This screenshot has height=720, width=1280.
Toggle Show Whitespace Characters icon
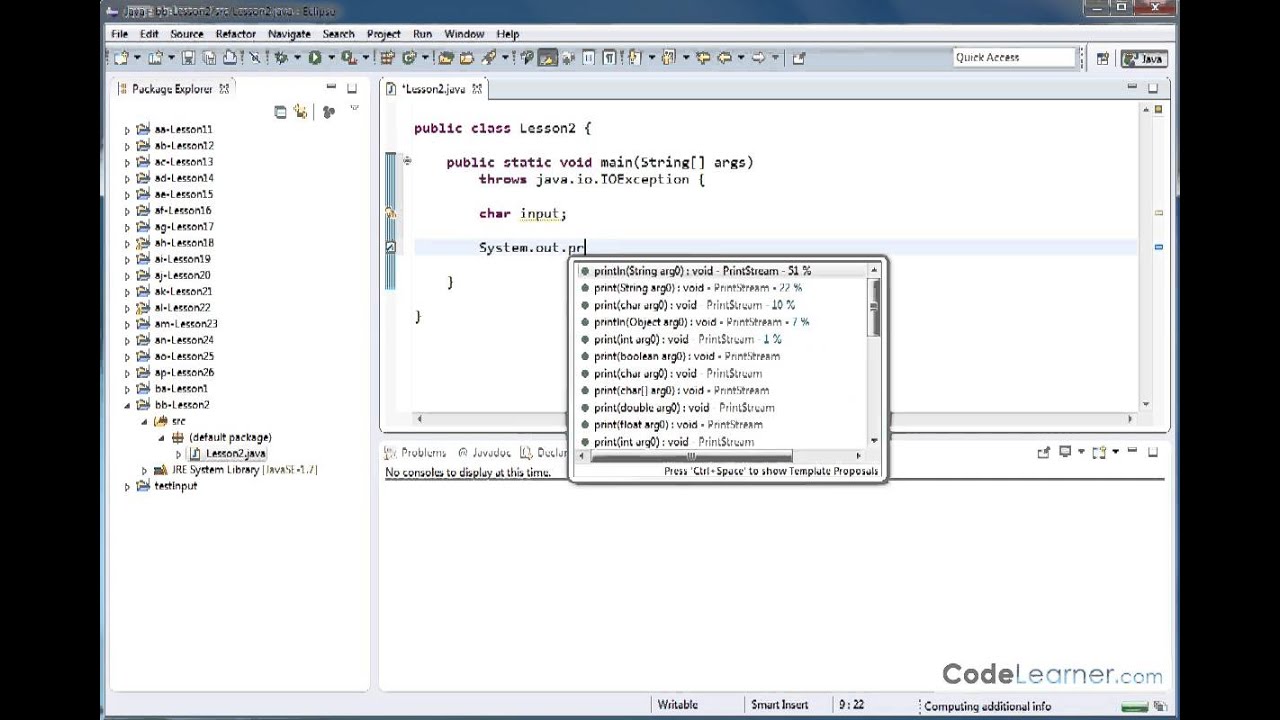[x=609, y=58]
